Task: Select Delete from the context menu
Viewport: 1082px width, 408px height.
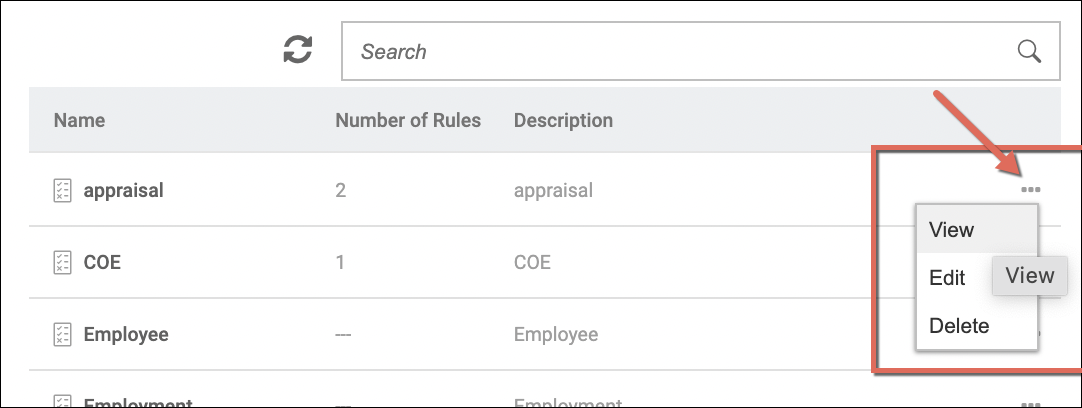Action: point(959,326)
